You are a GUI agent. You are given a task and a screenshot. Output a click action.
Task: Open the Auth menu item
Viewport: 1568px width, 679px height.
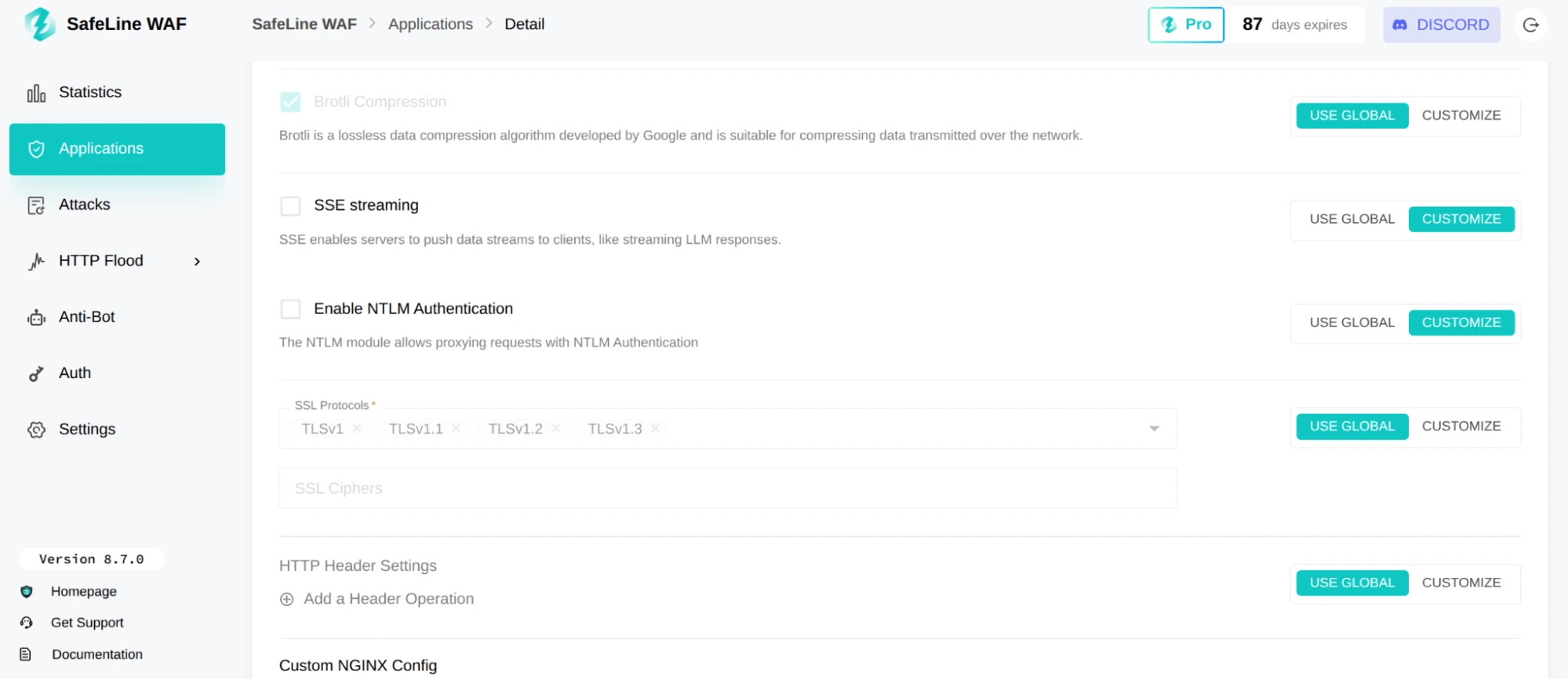[117, 373]
